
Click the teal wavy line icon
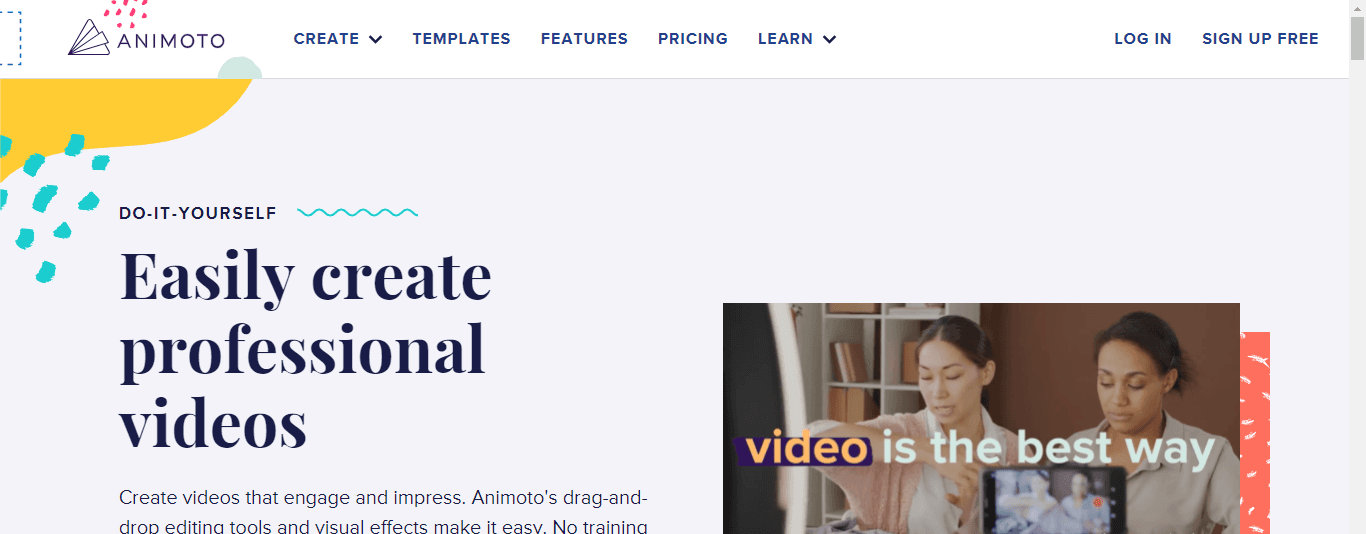click(357, 213)
